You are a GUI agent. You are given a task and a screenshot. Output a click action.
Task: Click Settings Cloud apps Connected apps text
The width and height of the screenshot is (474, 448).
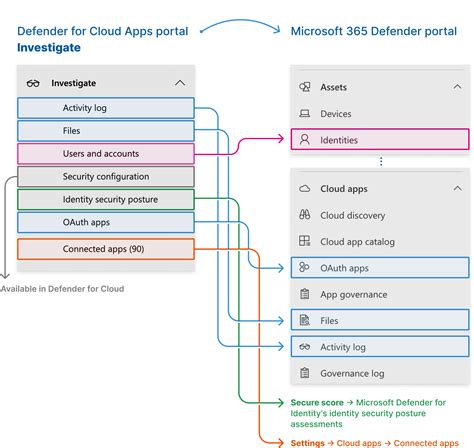[x=375, y=443]
